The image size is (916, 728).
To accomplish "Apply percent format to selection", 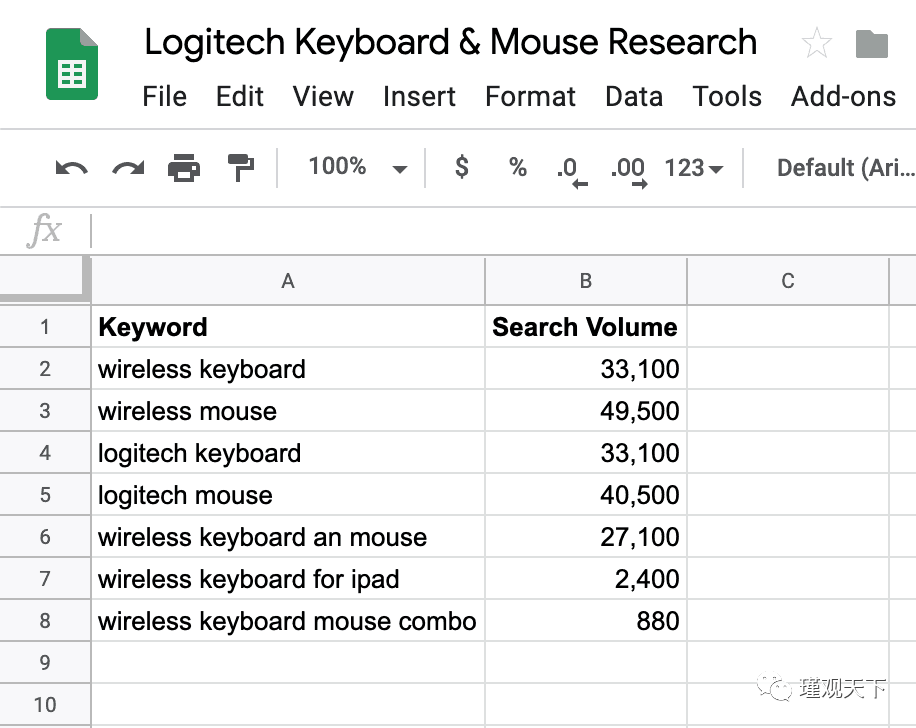I will click(517, 167).
